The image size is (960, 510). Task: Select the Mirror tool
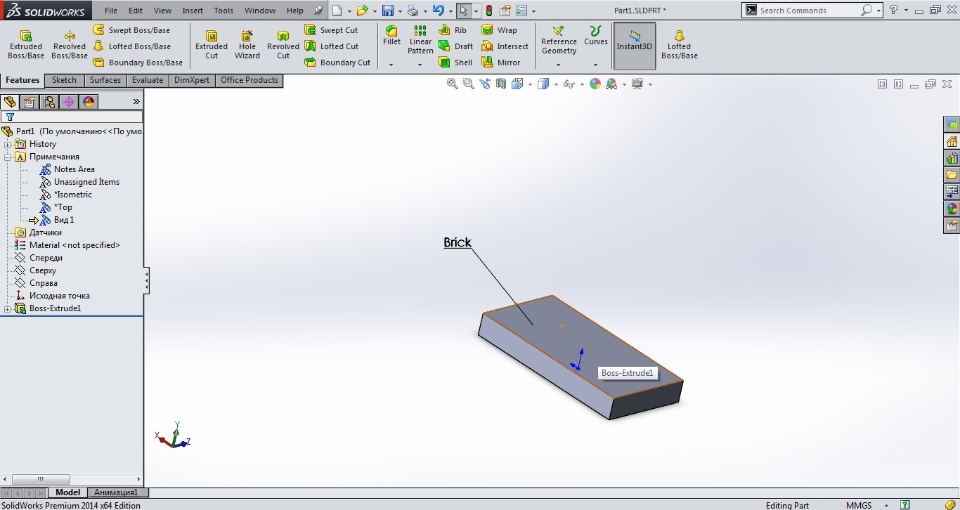[x=501, y=62]
